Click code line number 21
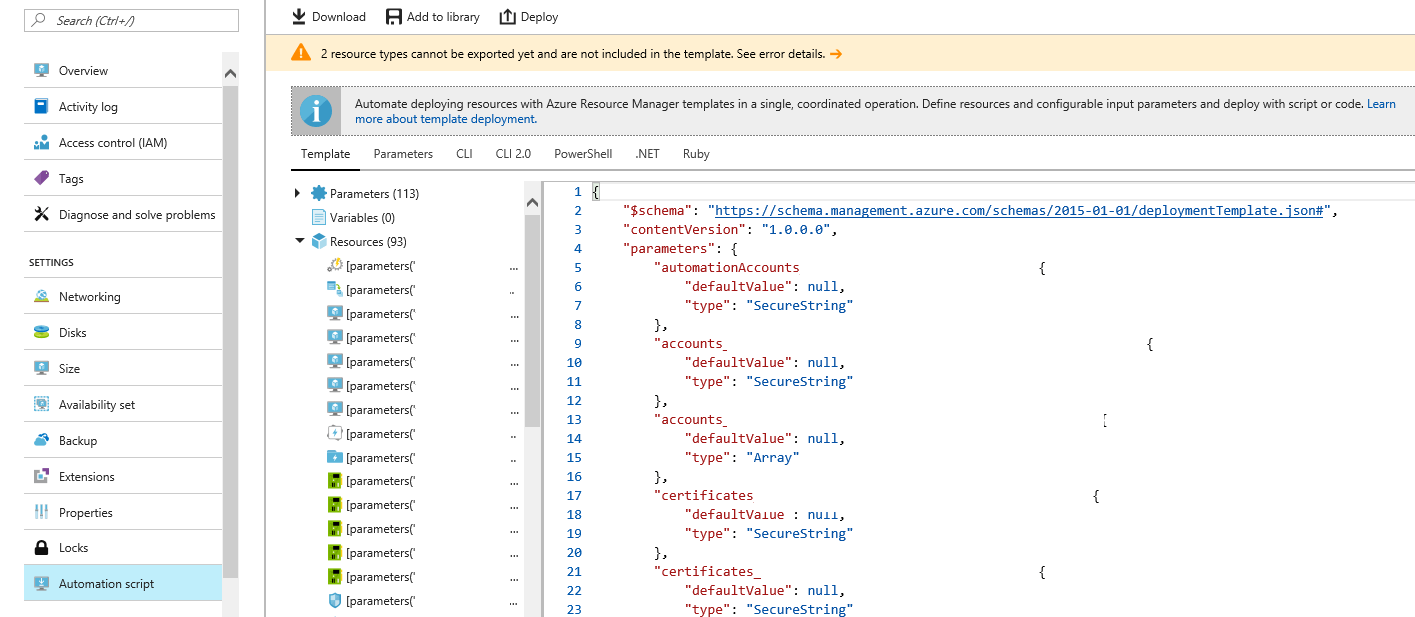 [574, 572]
